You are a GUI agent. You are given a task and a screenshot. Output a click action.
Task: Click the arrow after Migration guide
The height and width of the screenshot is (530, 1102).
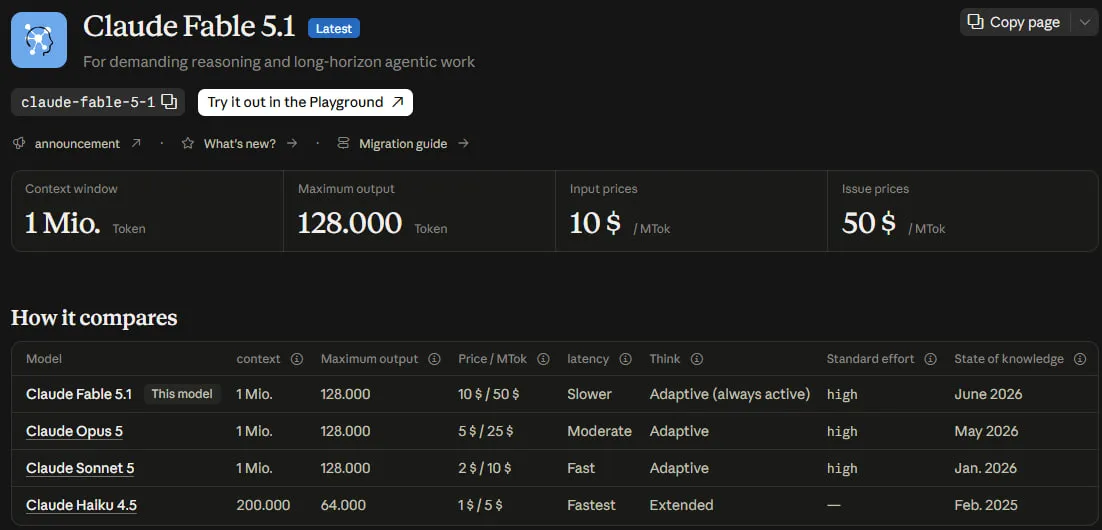(x=463, y=143)
